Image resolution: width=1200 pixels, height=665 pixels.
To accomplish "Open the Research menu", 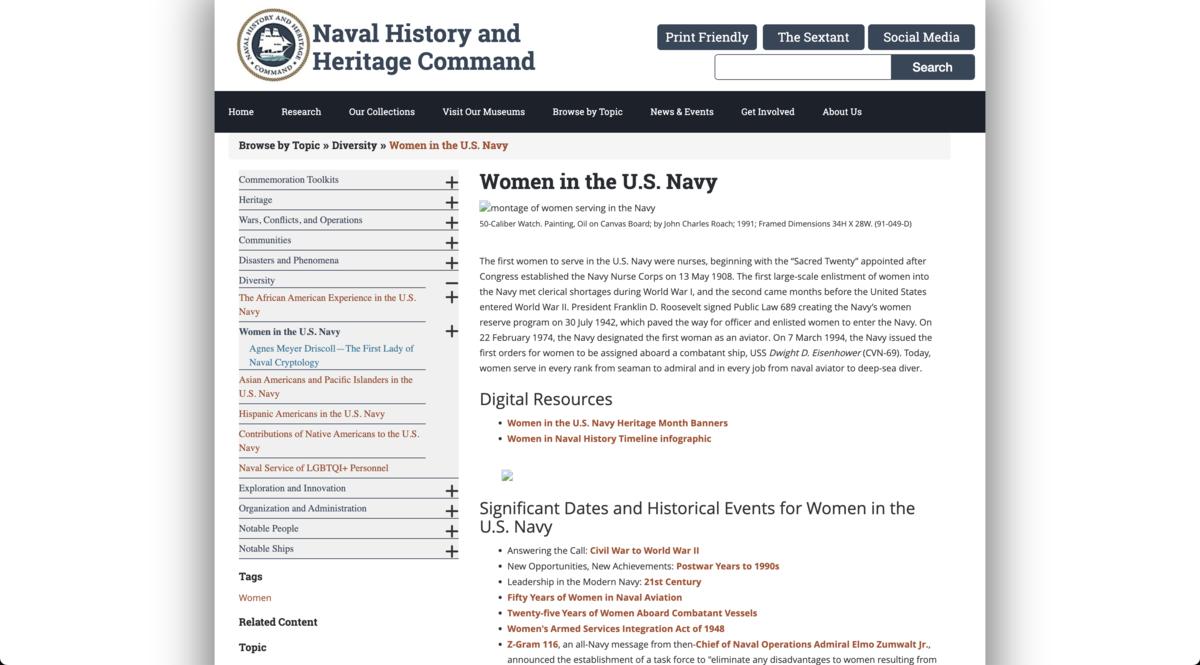I will (300, 111).
